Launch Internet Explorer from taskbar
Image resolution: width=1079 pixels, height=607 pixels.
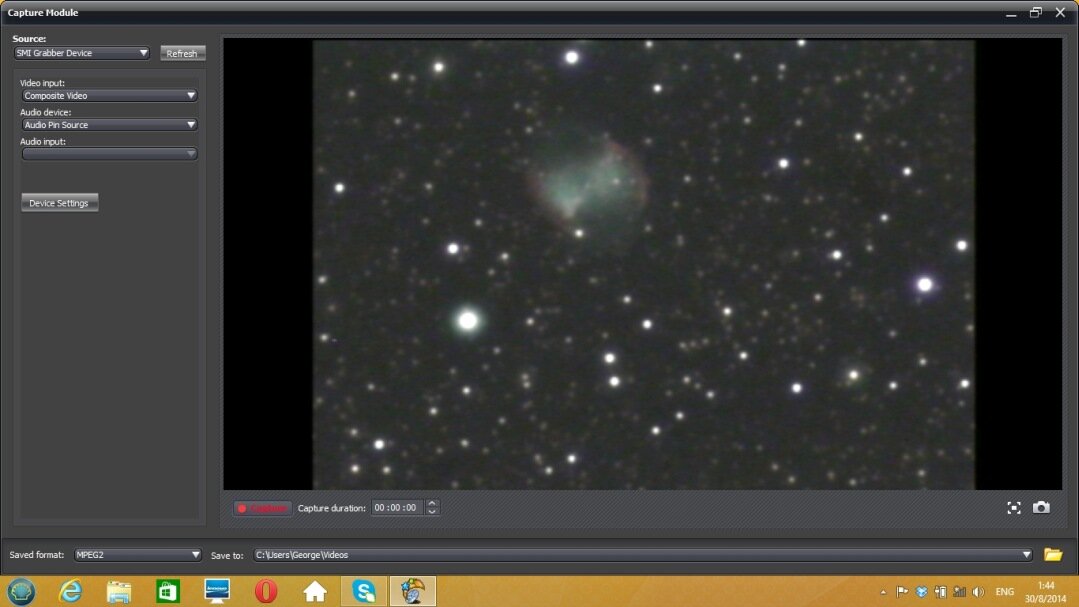click(x=70, y=591)
